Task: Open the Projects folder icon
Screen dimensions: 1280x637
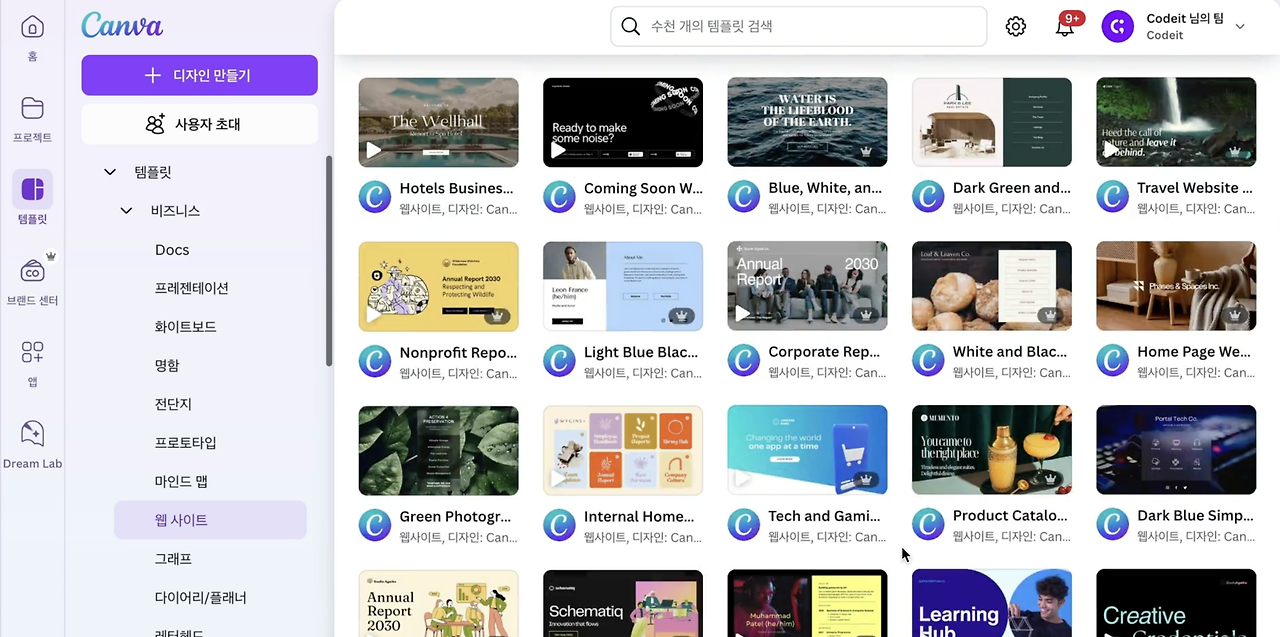Action: pos(32,108)
